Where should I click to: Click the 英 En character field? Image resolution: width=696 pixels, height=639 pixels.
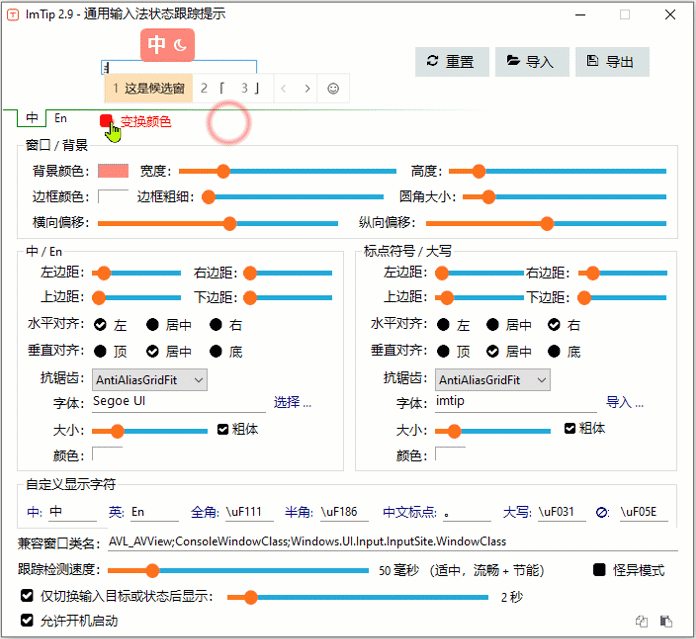(154, 512)
